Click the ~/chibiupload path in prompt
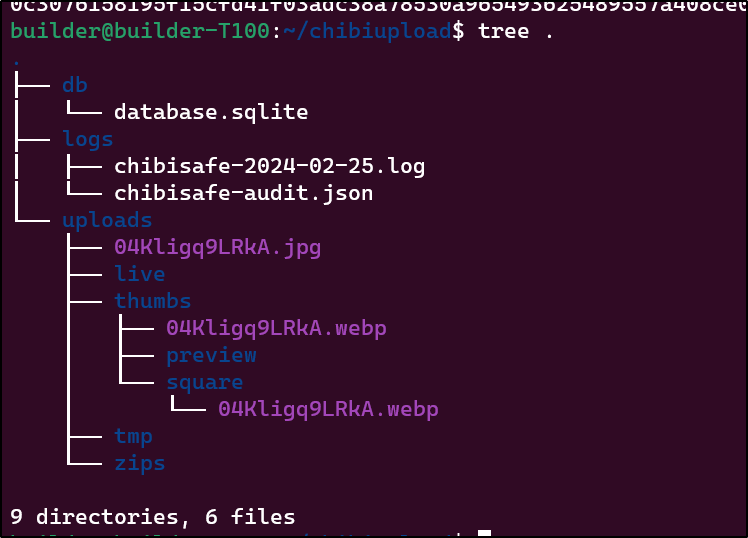Screen dimensions: 748x538 coord(367,31)
